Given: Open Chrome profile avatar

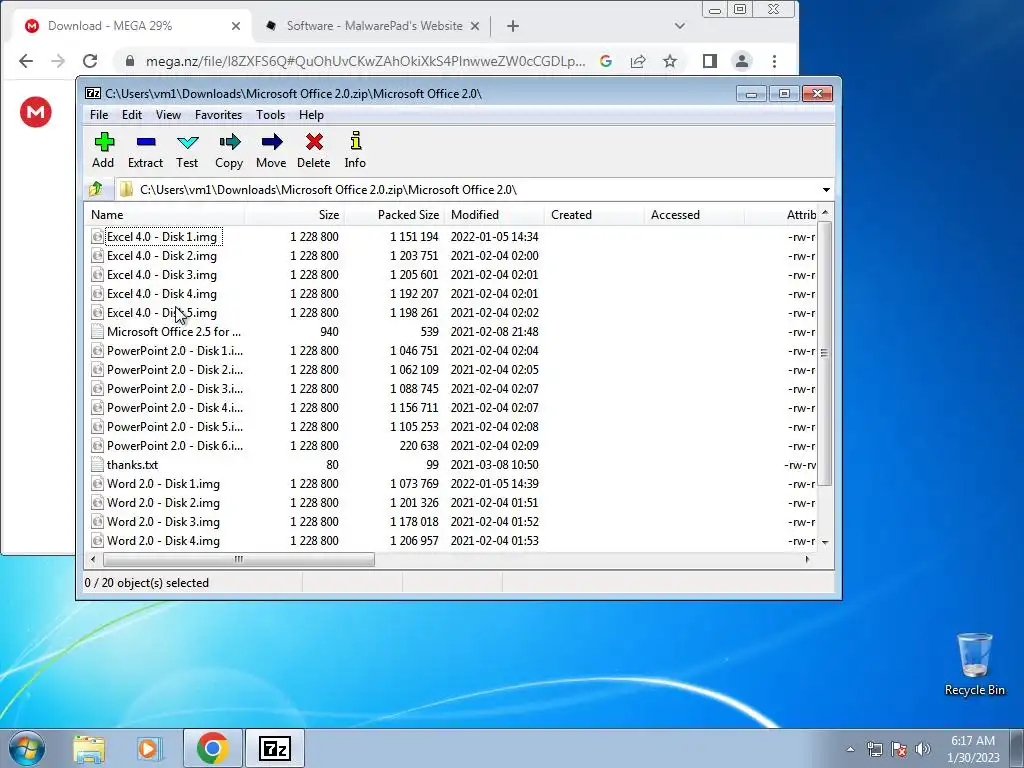Looking at the screenshot, I should pyautogui.click(x=742, y=61).
